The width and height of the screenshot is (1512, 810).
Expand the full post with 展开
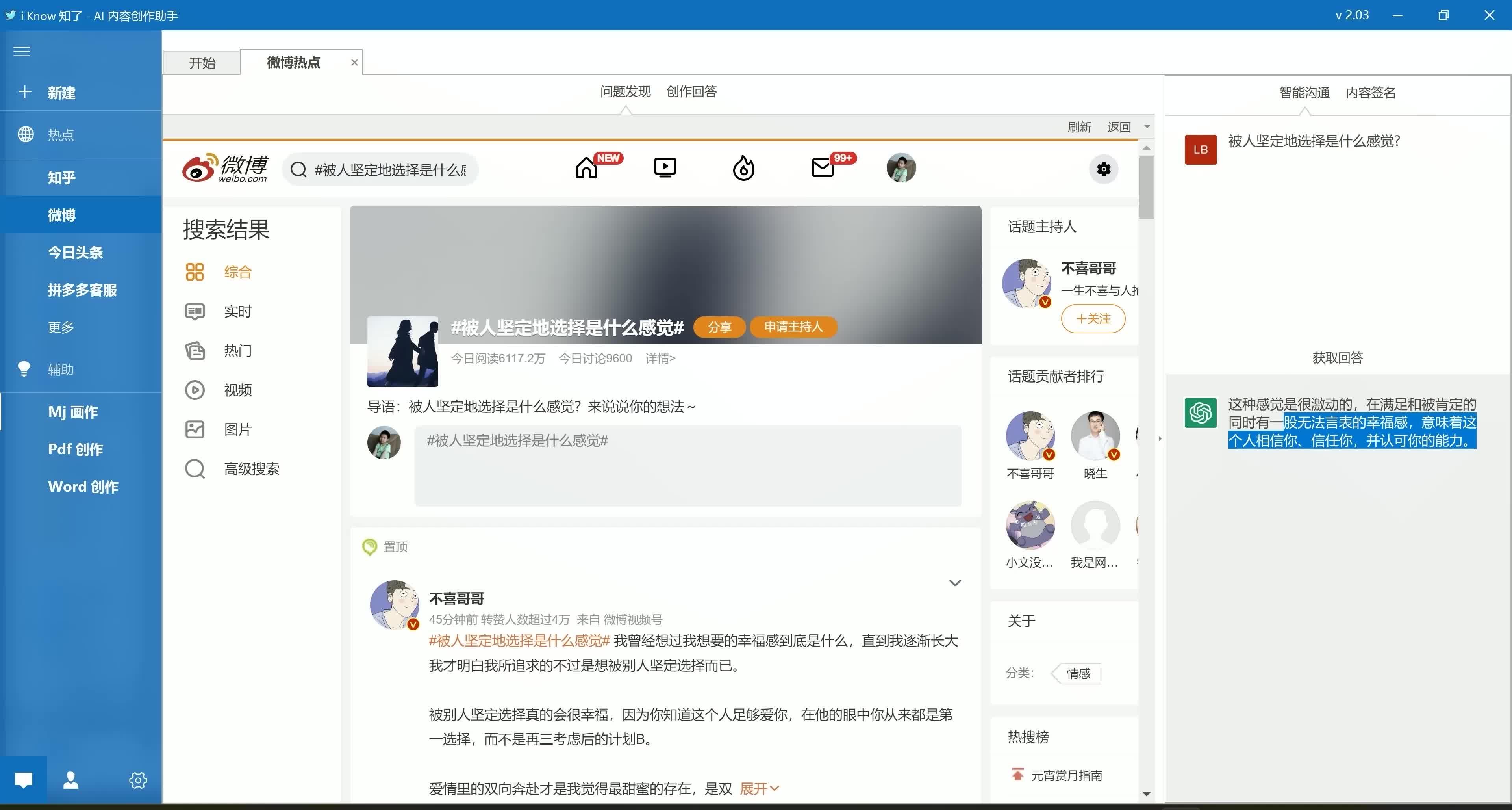point(759,788)
